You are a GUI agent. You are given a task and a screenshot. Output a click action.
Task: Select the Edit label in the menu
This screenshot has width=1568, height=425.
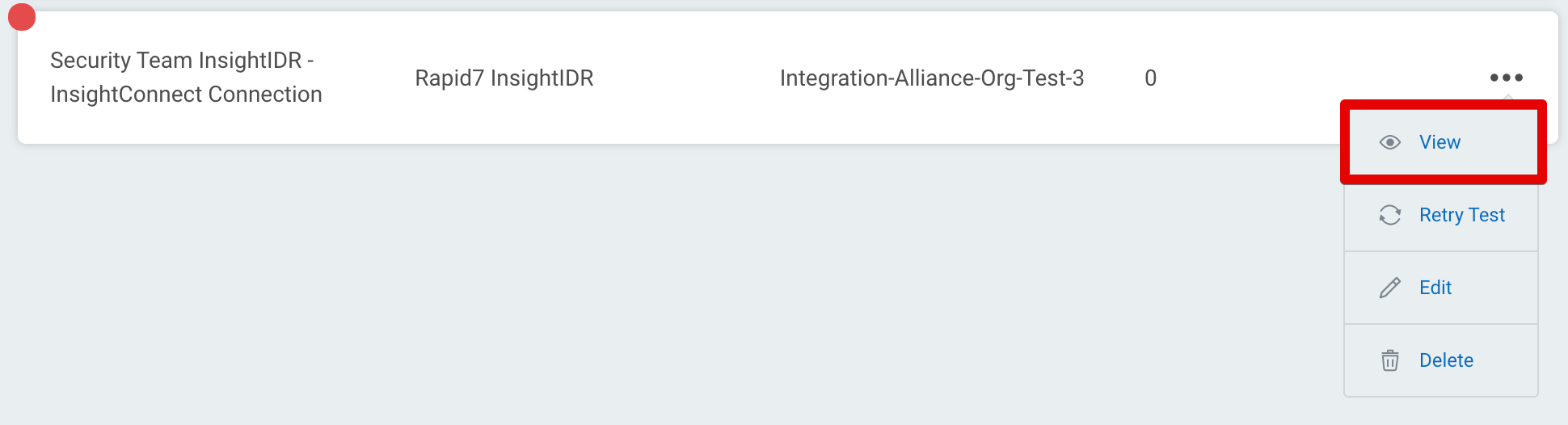point(1435,288)
